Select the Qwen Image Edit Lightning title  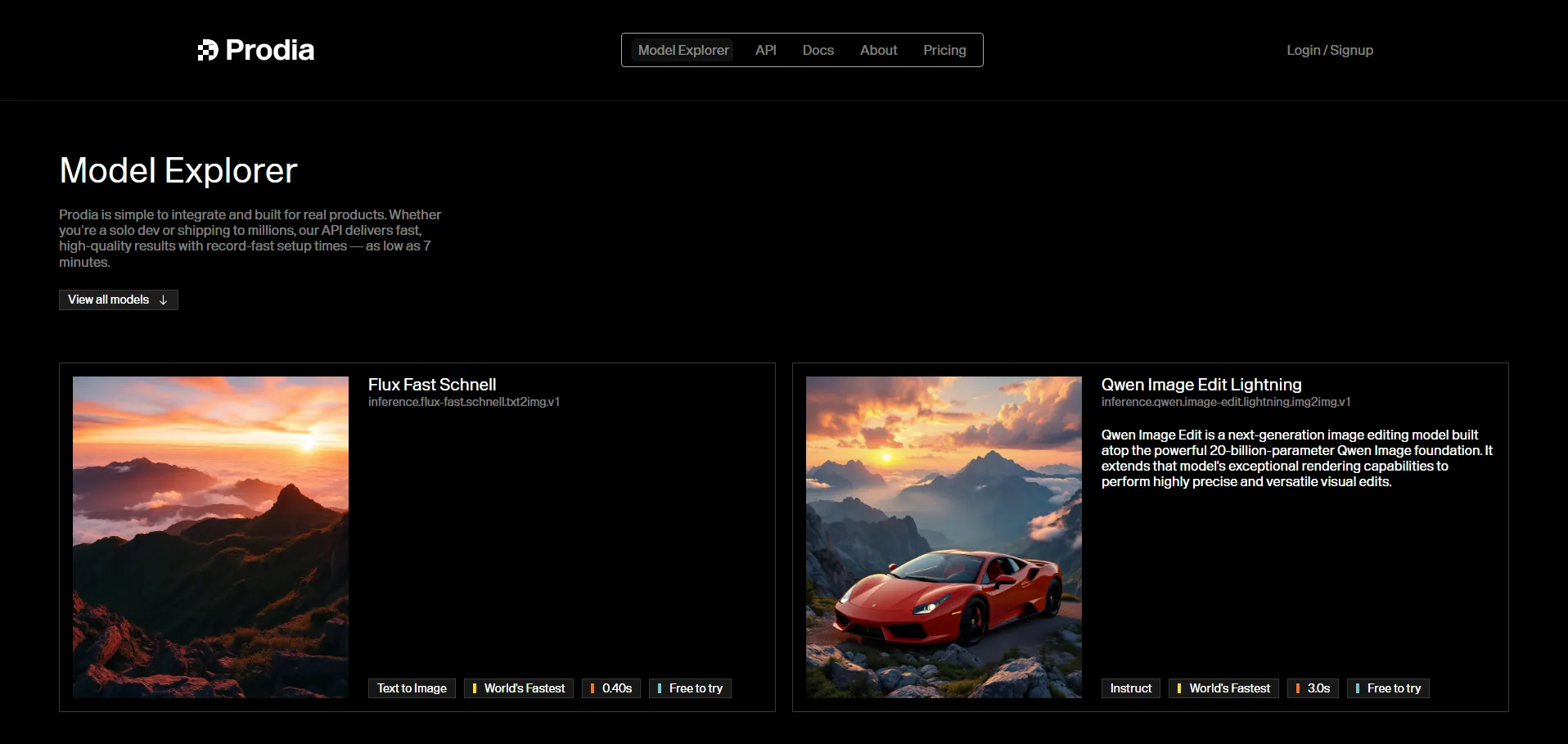pos(1201,385)
